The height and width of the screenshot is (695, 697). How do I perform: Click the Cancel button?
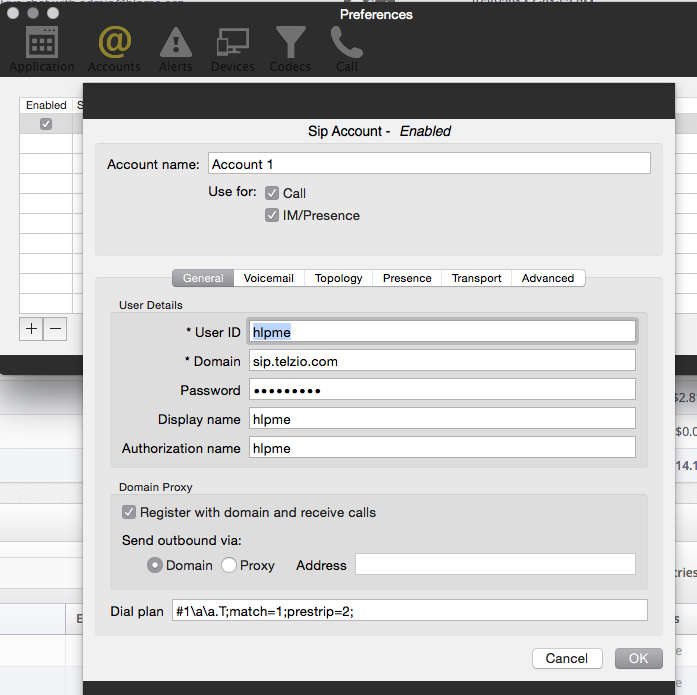tap(567, 658)
